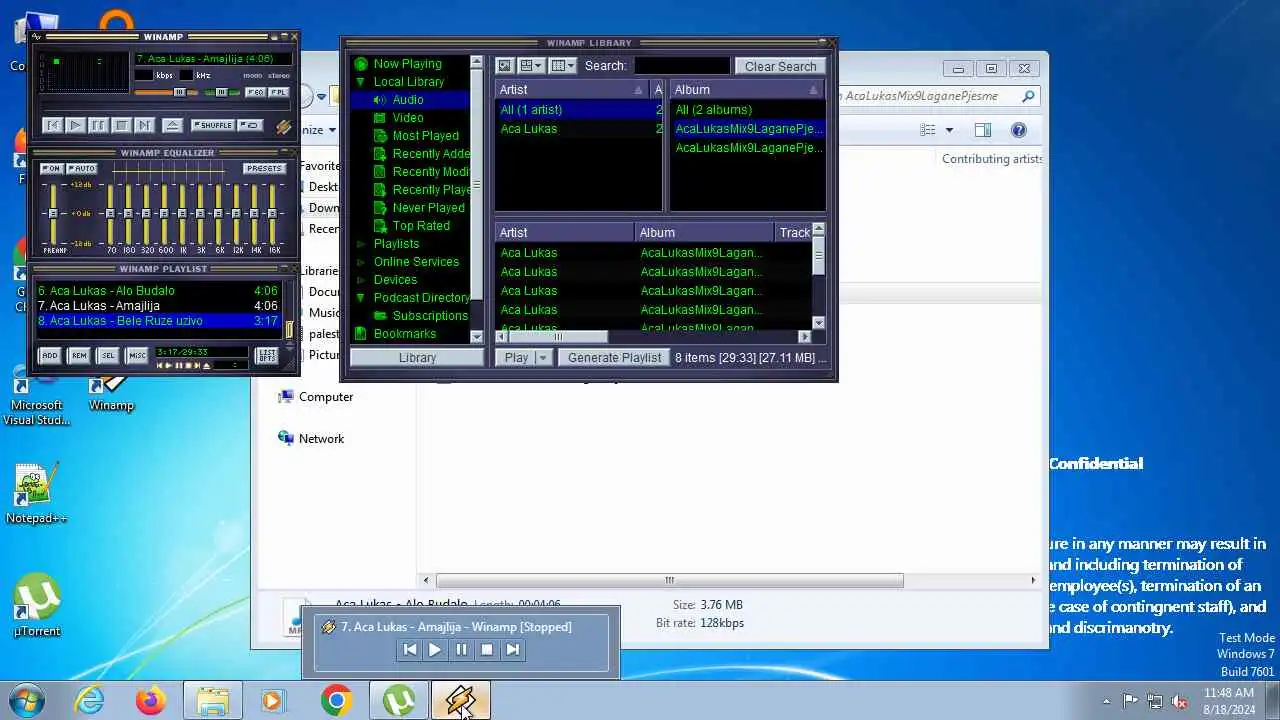Open Bookmarks in the library tree
The height and width of the screenshot is (720, 1280).
click(404, 334)
